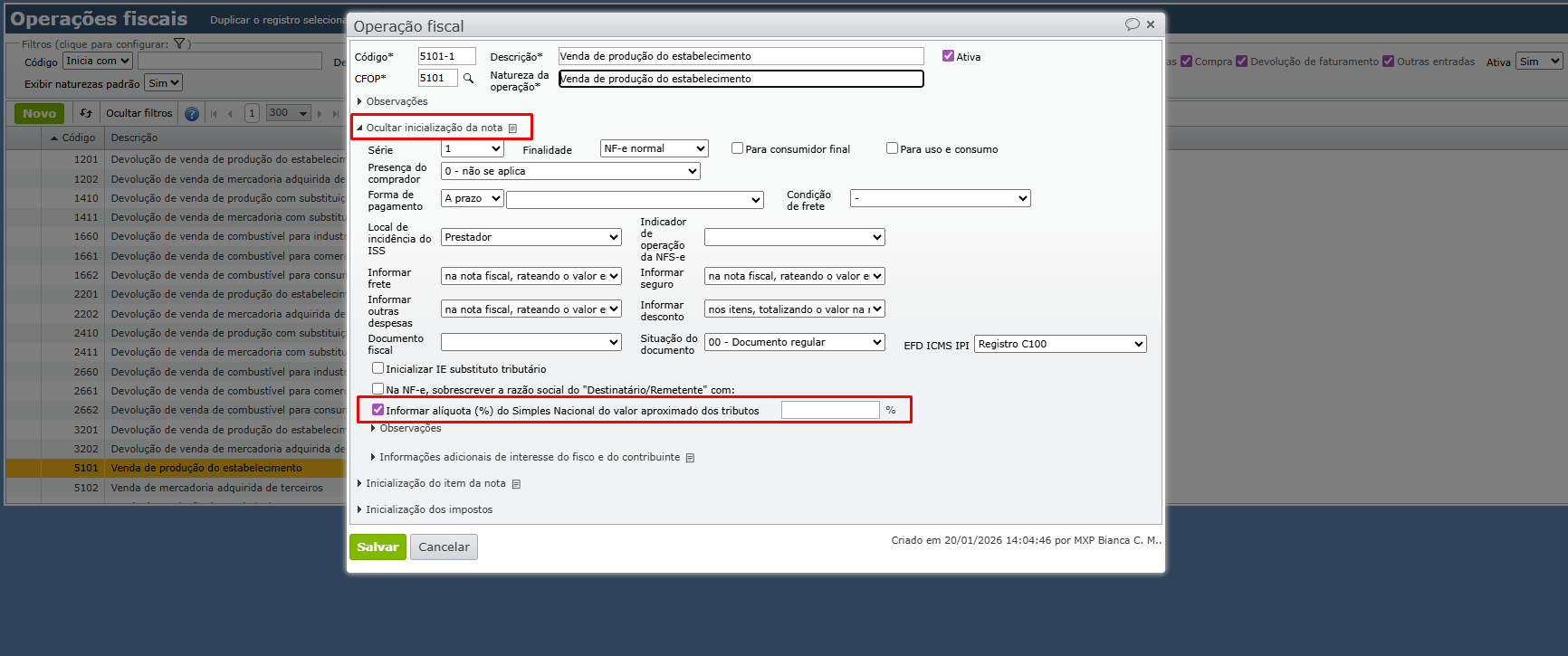Open the Informar seguro dropdown
Viewport: 1568px width, 656px height.
[794, 276]
